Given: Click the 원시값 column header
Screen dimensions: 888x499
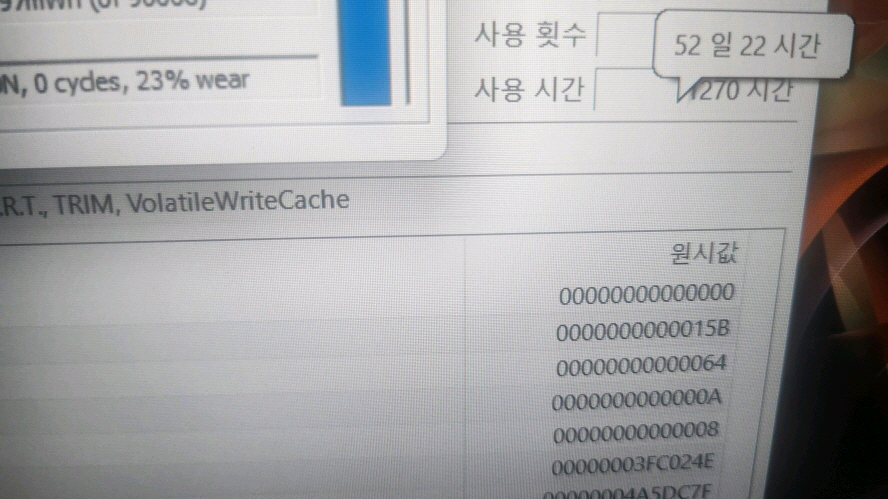Looking at the screenshot, I should click(x=703, y=253).
